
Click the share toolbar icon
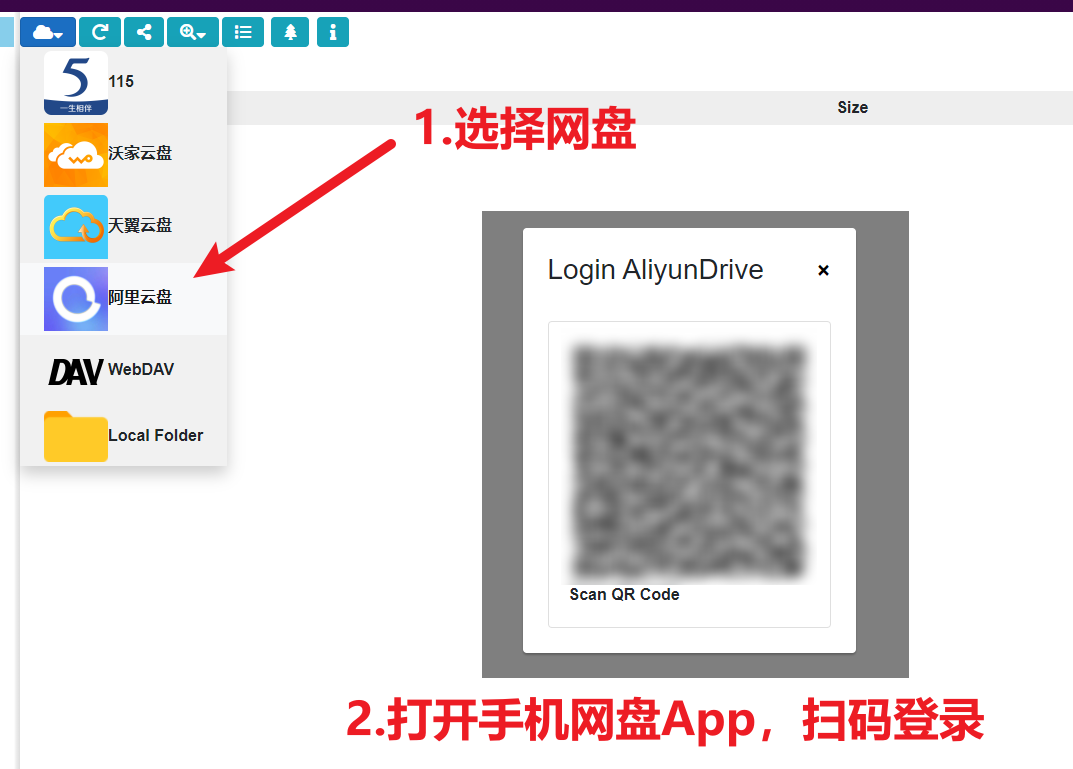[x=144, y=32]
